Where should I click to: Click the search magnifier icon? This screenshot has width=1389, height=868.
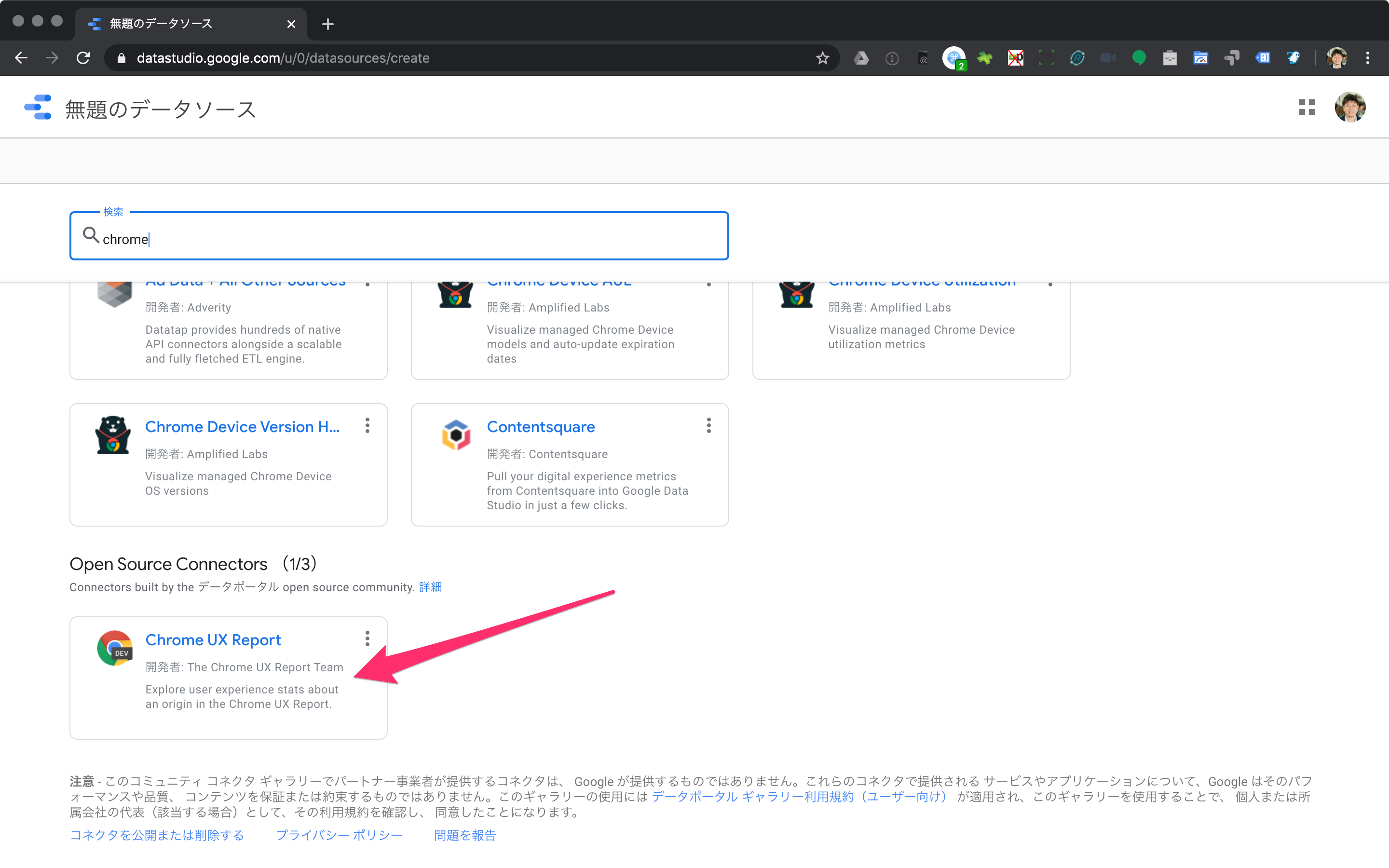[91, 235]
